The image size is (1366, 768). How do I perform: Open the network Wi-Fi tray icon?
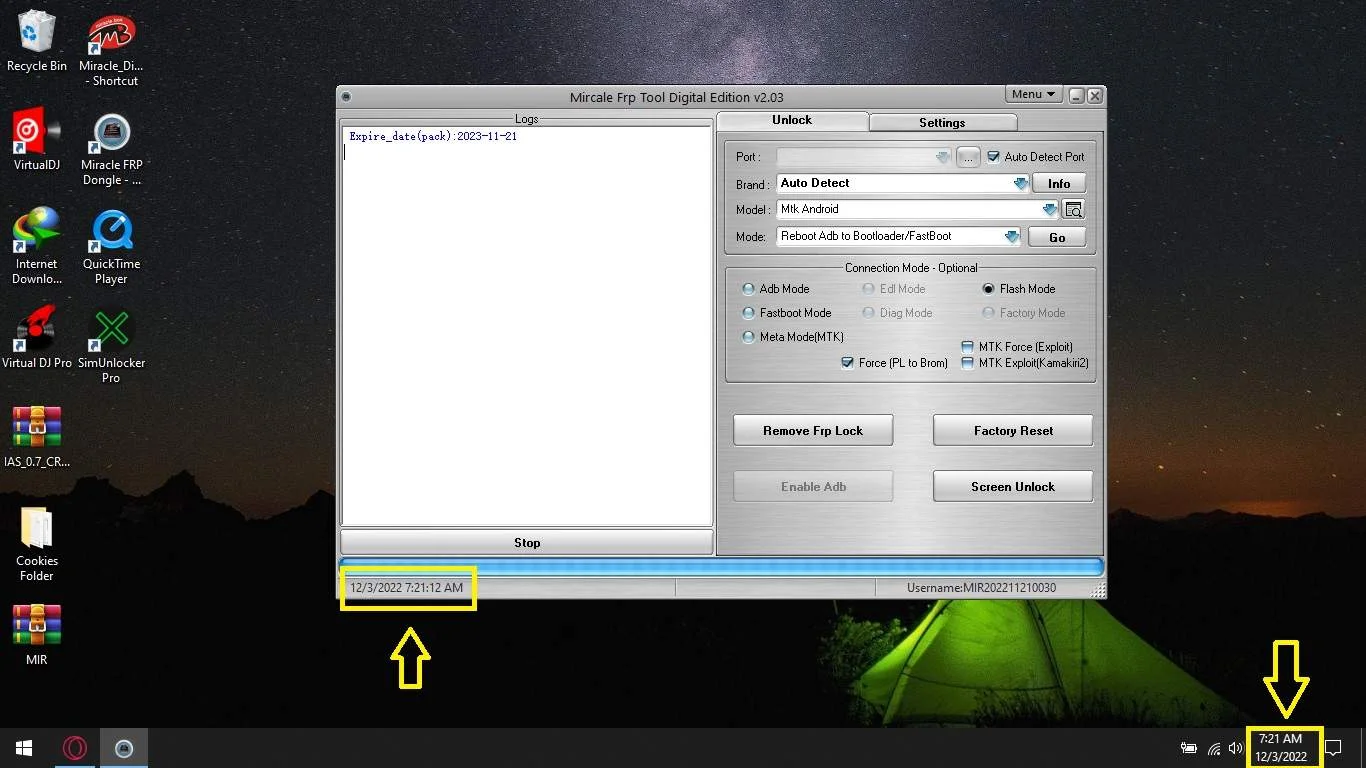coord(1214,748)
